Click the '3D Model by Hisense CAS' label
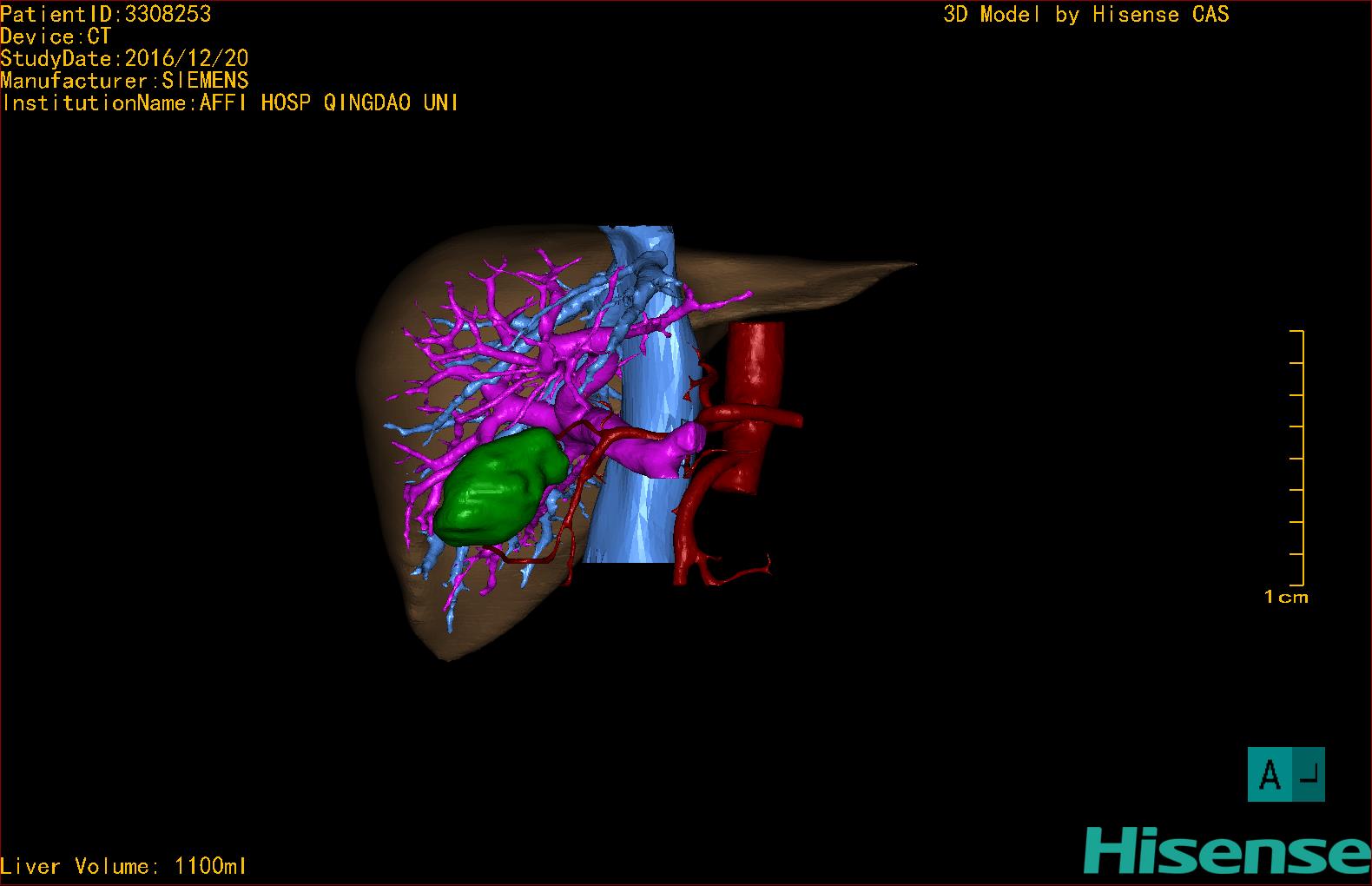Viewport: 1372px width, 886px height. coord(1086,15)
